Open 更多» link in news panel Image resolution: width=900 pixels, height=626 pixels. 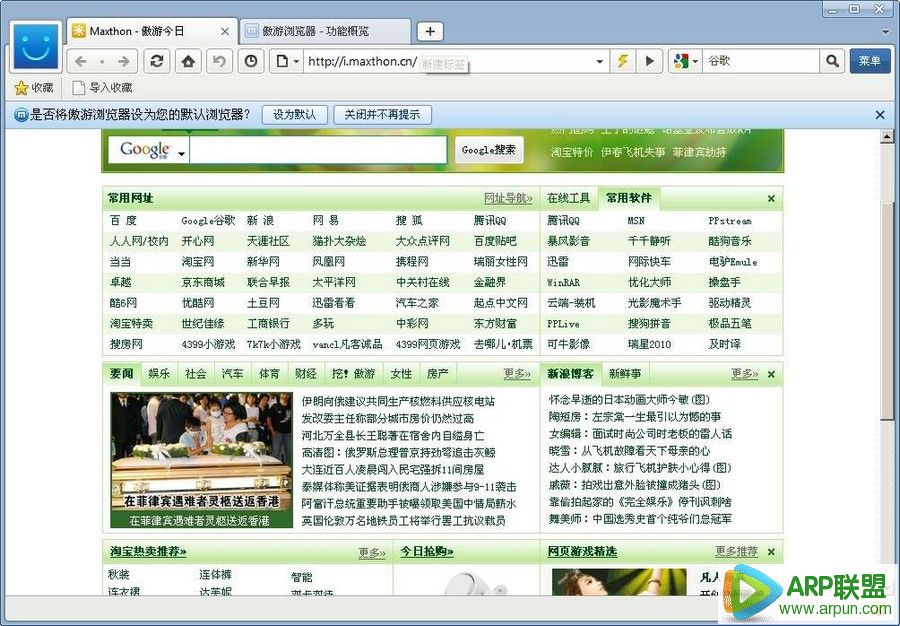pos(517,374)
